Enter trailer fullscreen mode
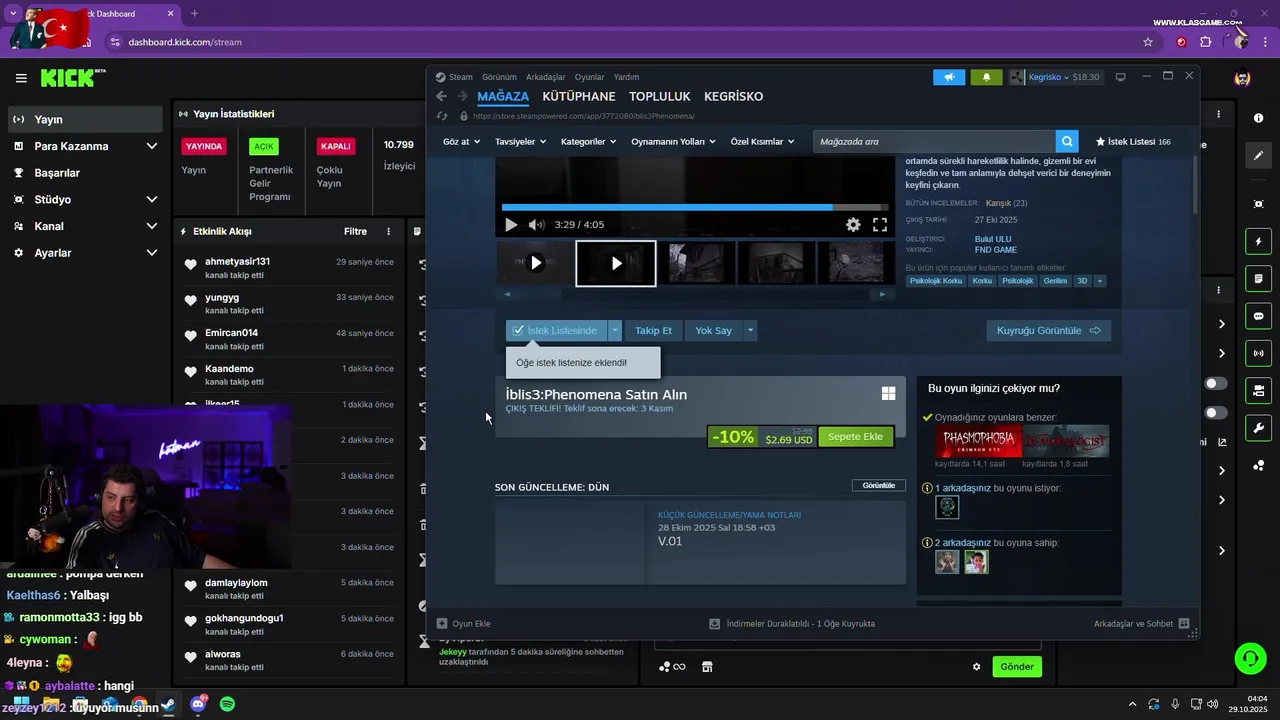Viewport: 1280px width, 720px height. tap(880, 225)
